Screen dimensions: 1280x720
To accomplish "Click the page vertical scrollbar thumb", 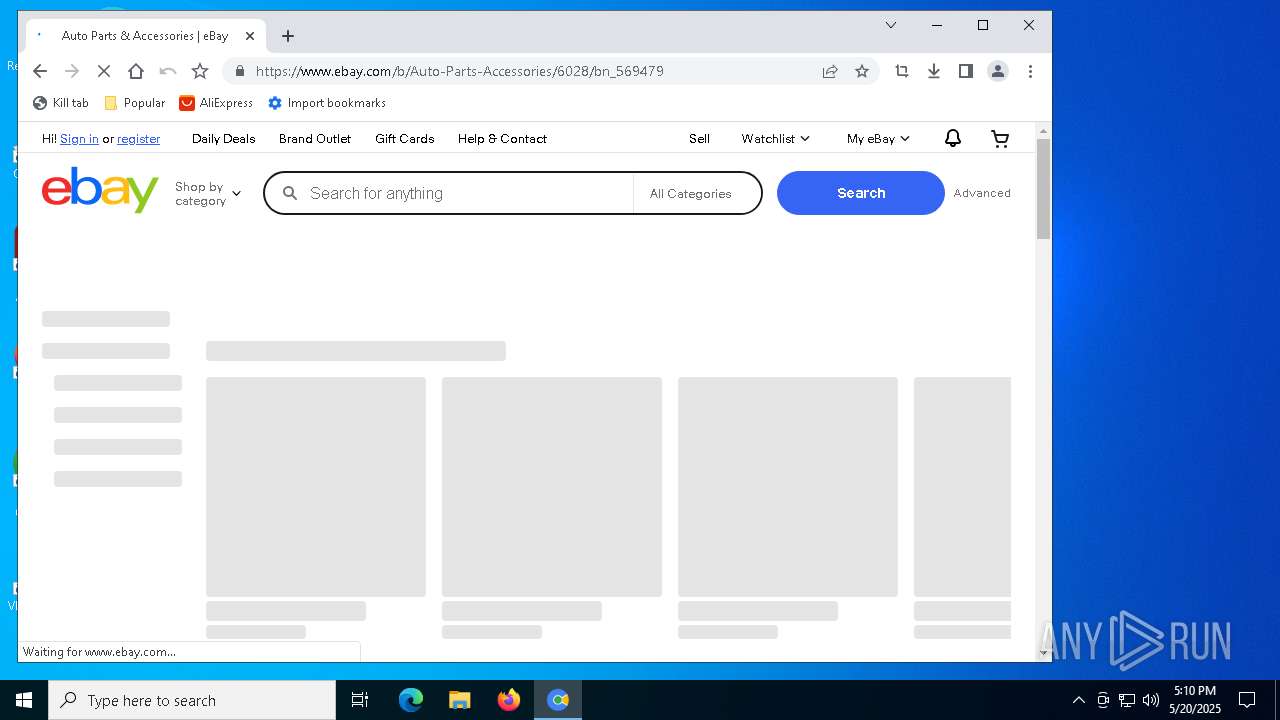I will click(x=1043, y=189).
